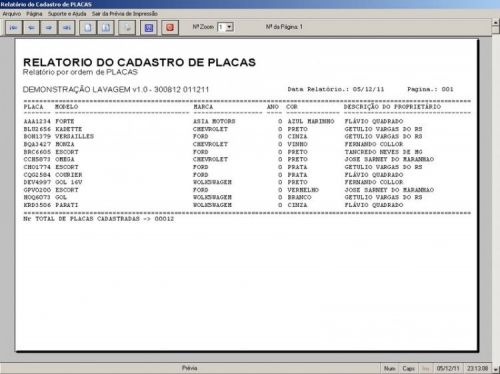Screen dimensions: 500x374
Task: Go to the last page arrow button
Action: point(66,27)
